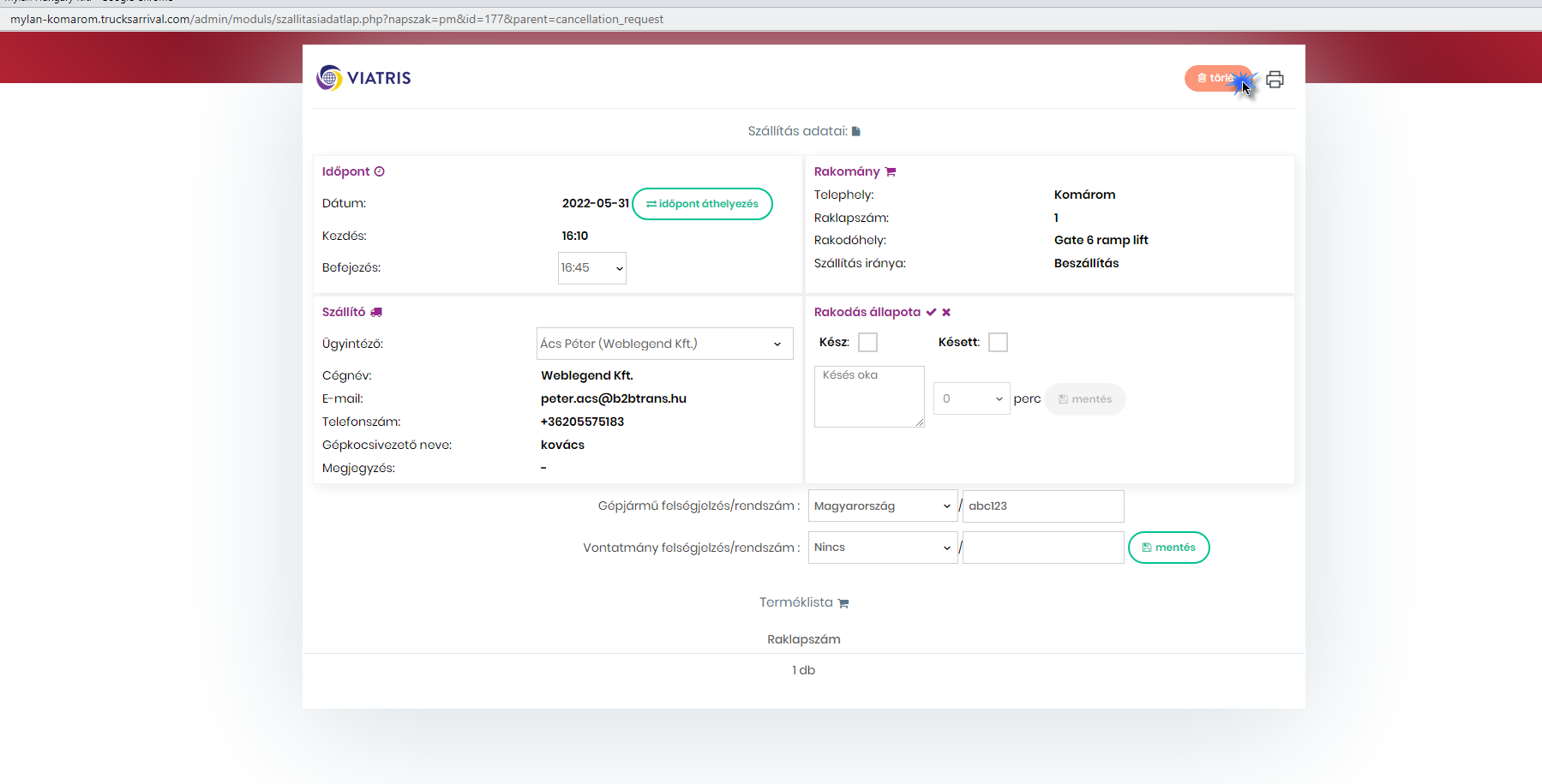Expand the Ügyintéző dropdown

[664, 344]
